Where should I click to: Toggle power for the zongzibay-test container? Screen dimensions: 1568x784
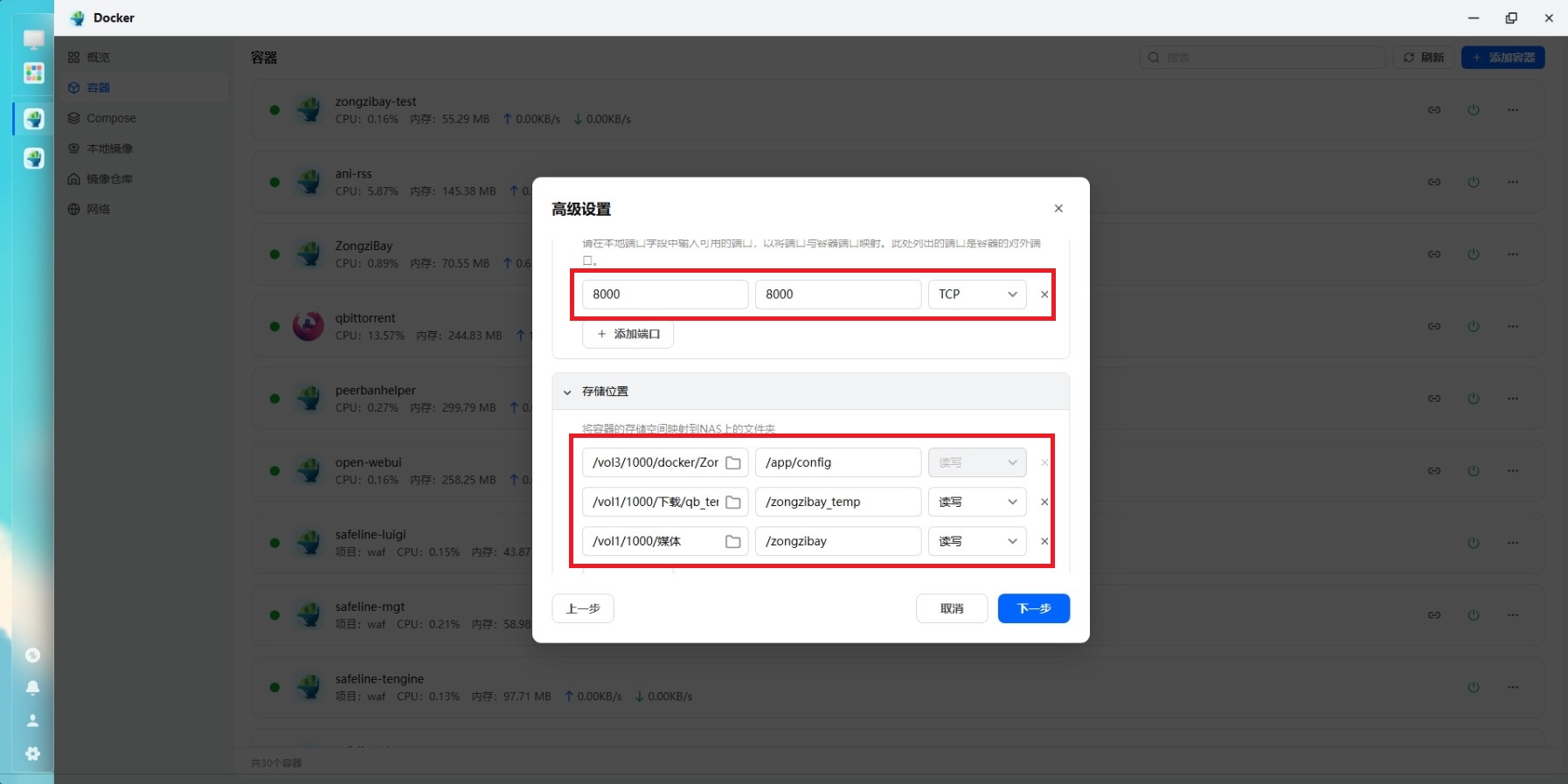click(1474, 110)
